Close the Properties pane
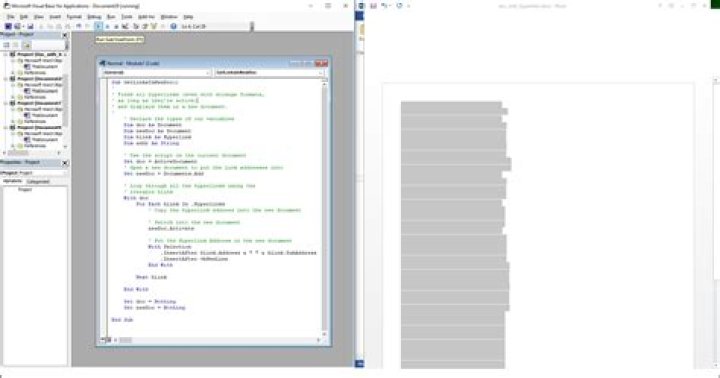Viewport: 720px width, 378px height. point(65,163)
